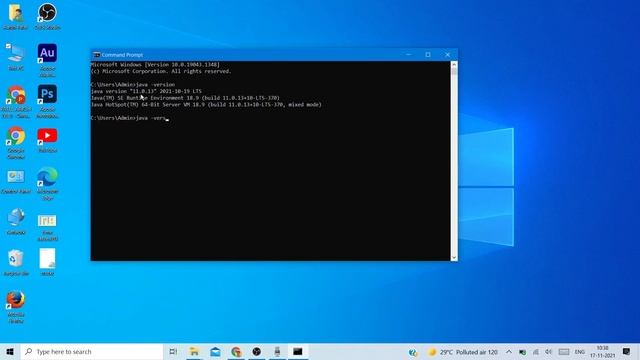Click the Java HotSpot 64-Bit Server VM line

pyautogui.click(x=206, y=104)
